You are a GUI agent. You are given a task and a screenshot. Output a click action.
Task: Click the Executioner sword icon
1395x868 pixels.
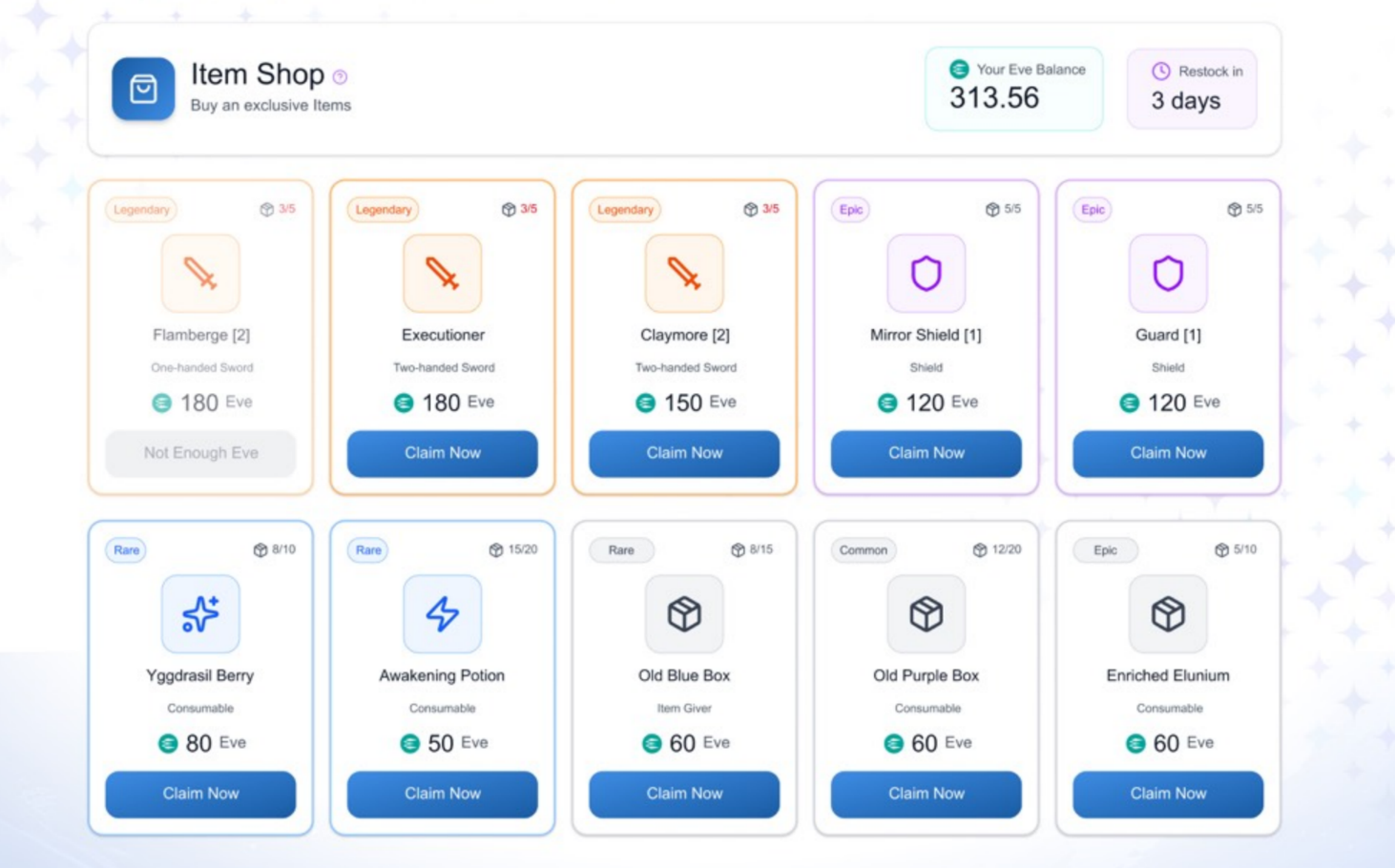pyautogui.click(x=442, y=274)
